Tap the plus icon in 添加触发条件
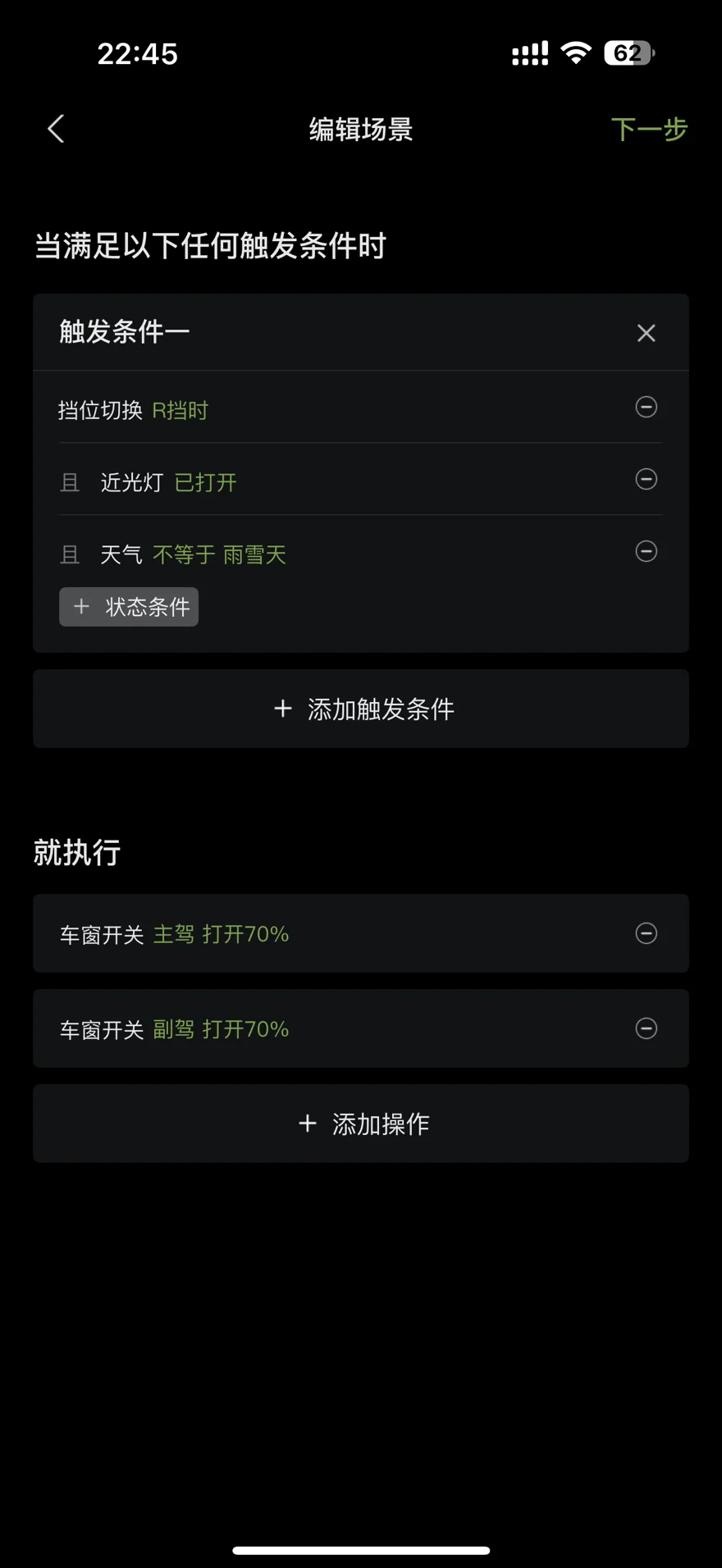 click(x=283, y=709)
